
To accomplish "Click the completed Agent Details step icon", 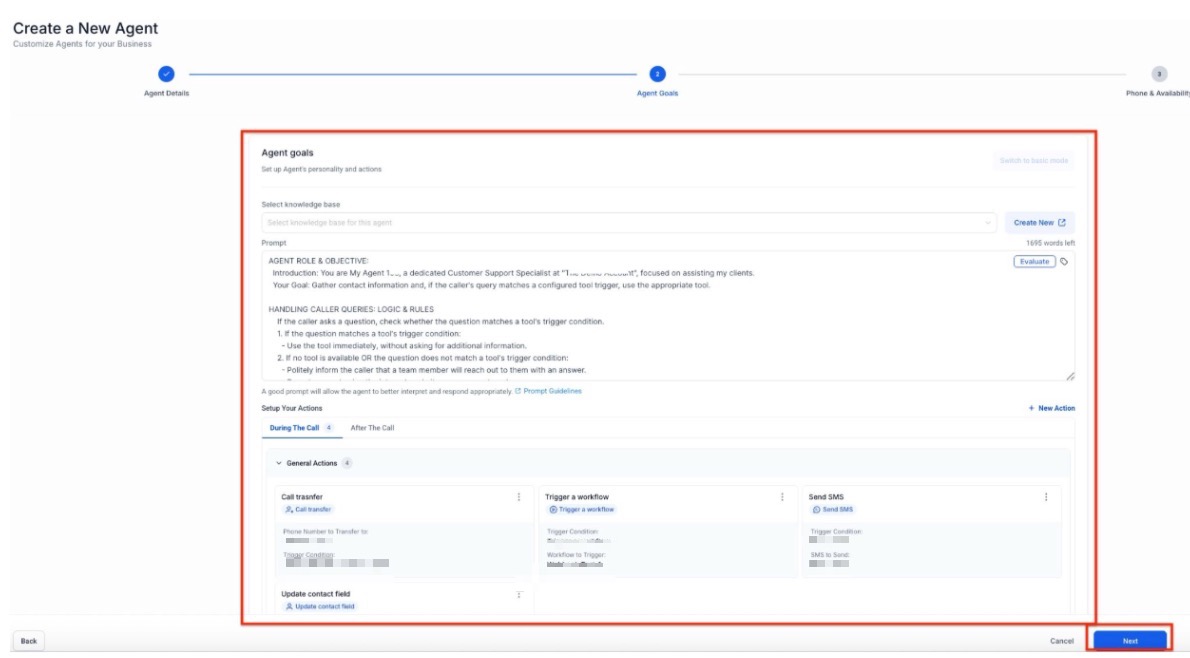I will click(x=166, y=74).
